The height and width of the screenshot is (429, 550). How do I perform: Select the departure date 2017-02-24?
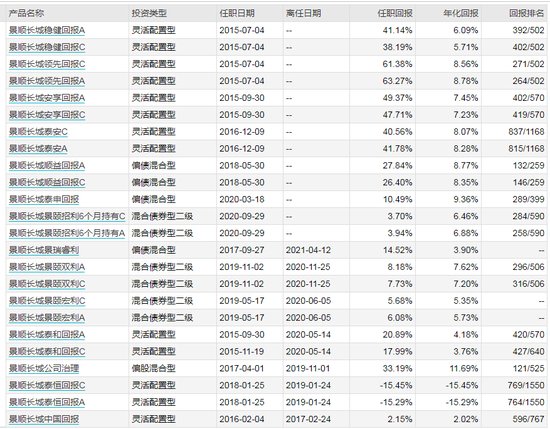[308, 419]
